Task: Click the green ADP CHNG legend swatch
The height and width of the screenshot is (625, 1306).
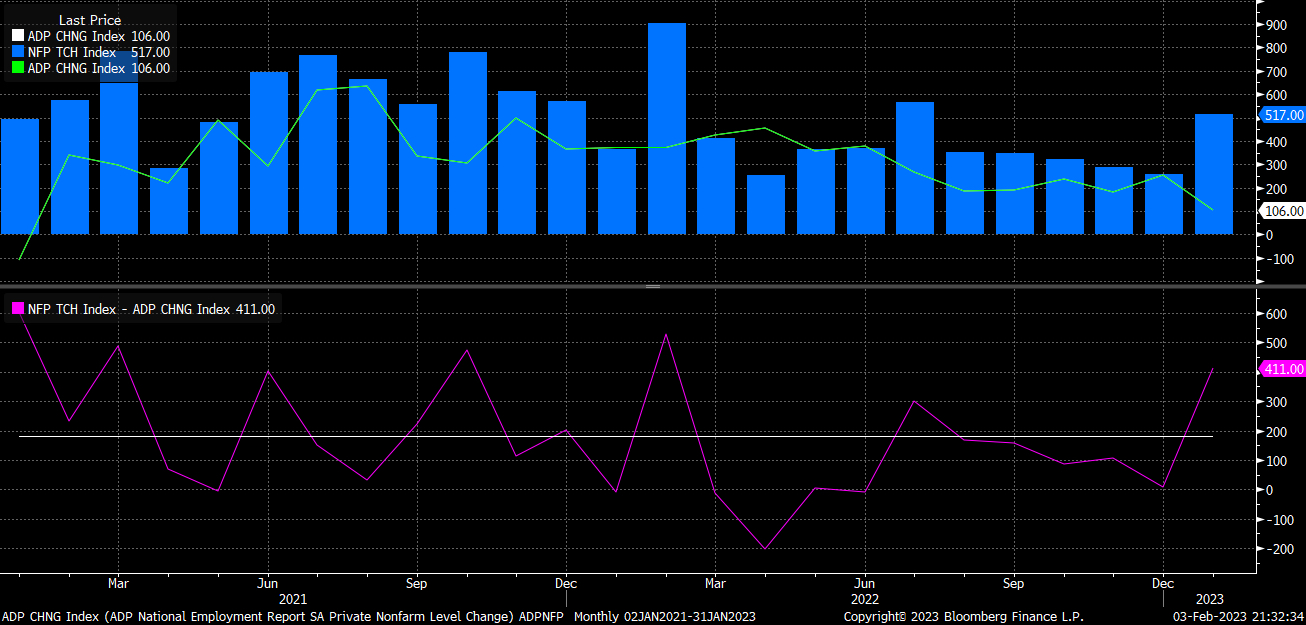Action: click(17, 69)
